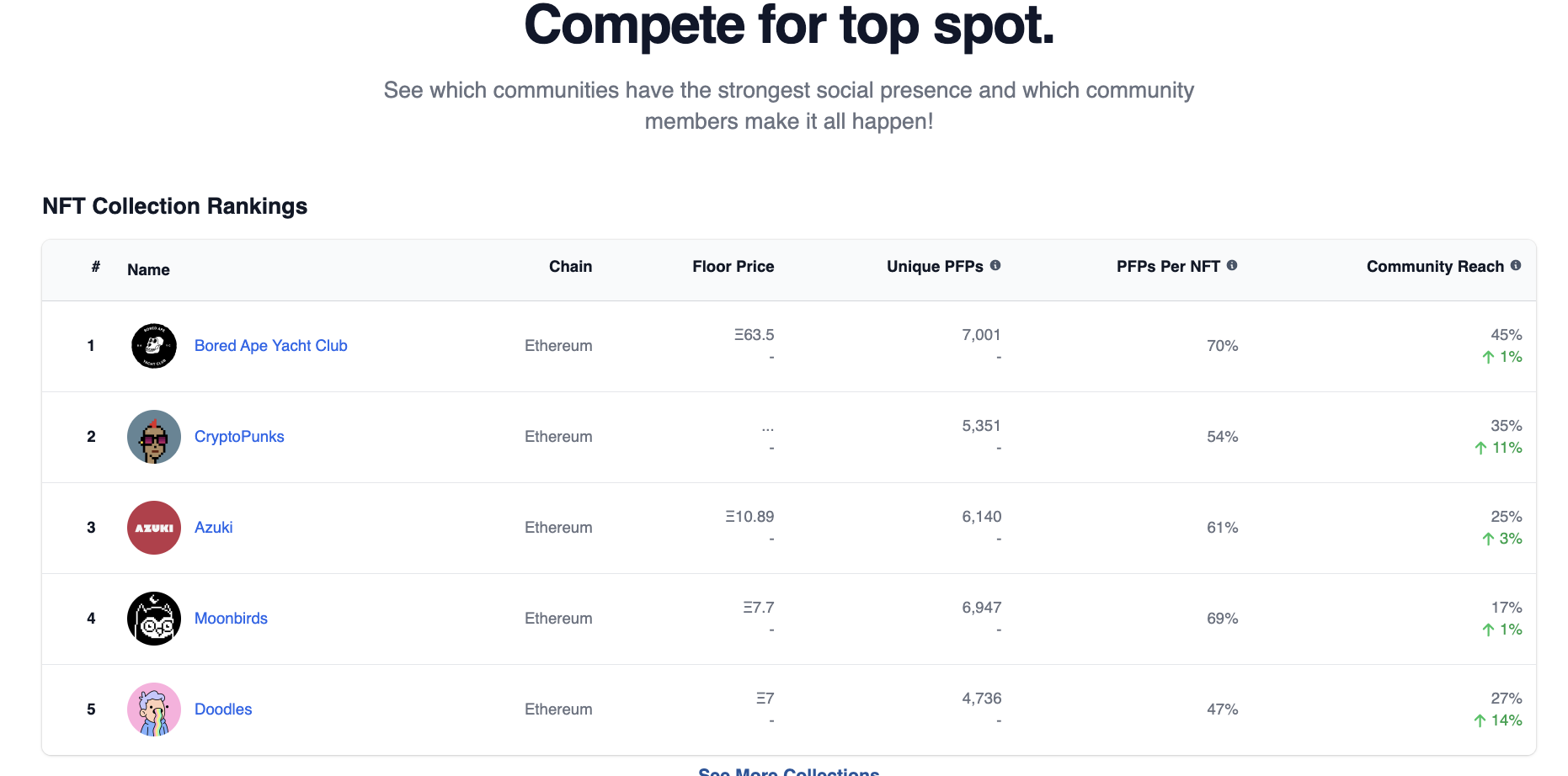Click info icon beside Unique PFPs

995,265
